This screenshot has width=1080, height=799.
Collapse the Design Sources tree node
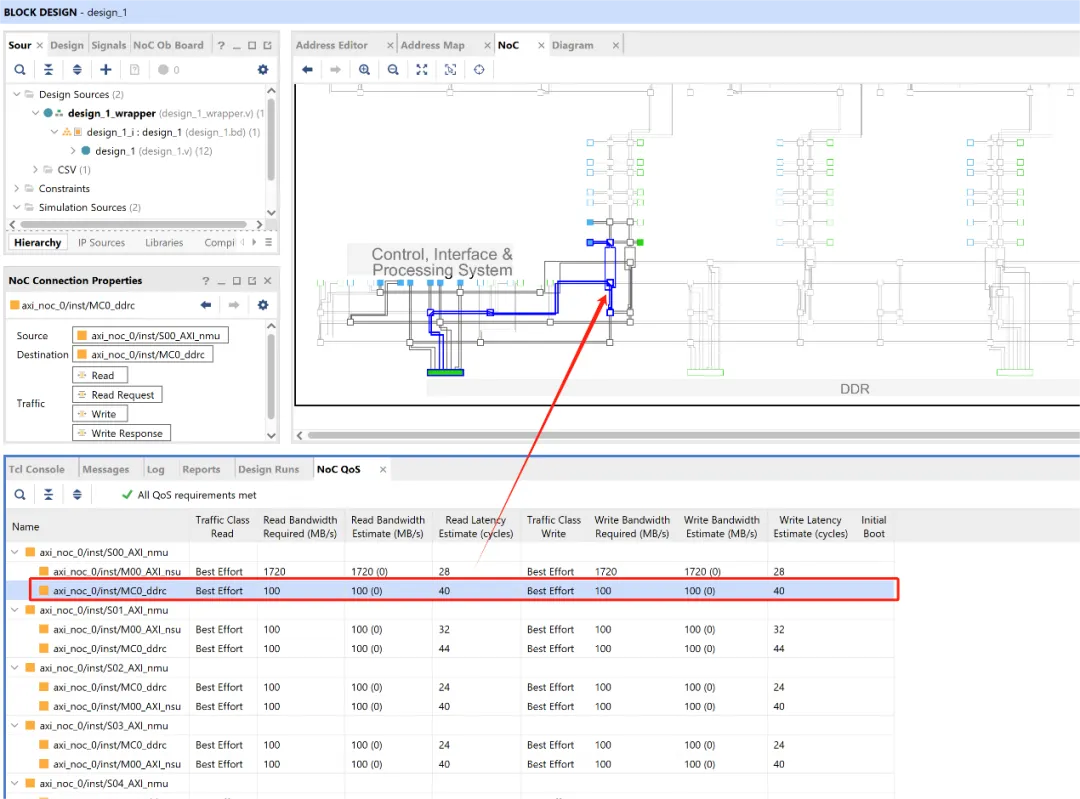click(16, 95)
